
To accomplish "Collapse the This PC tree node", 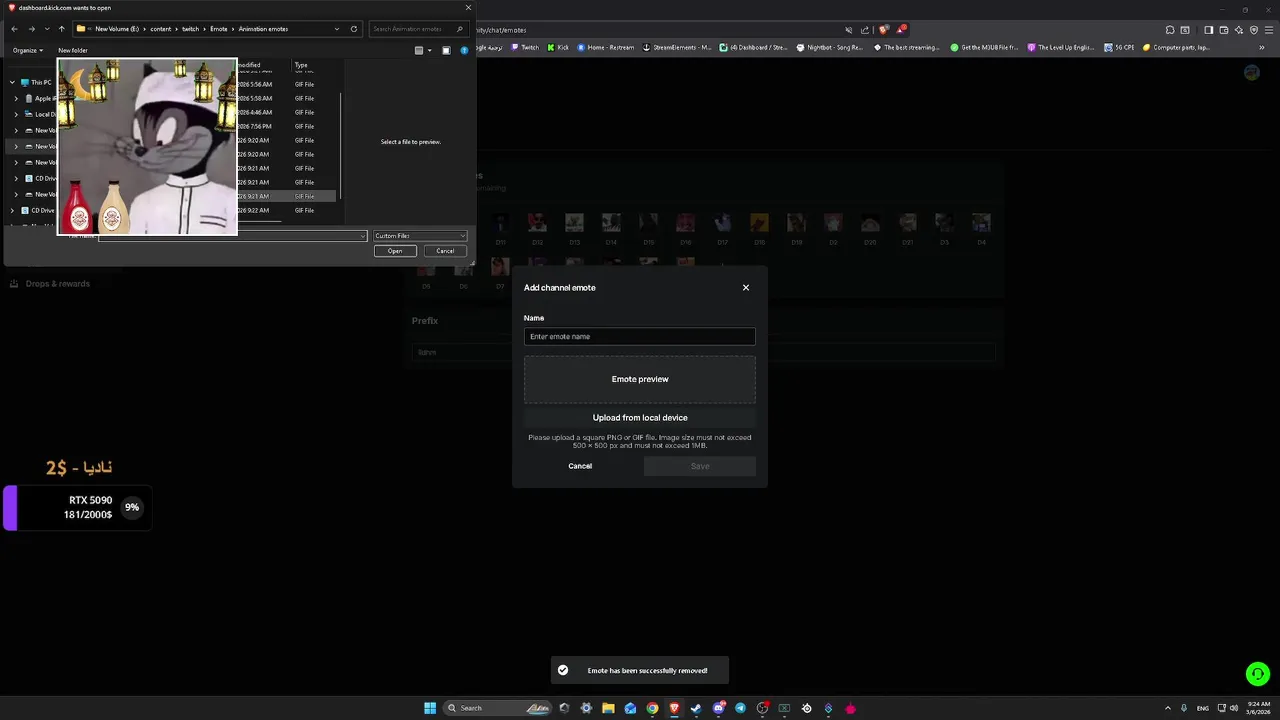I will (x=12, y=82).
